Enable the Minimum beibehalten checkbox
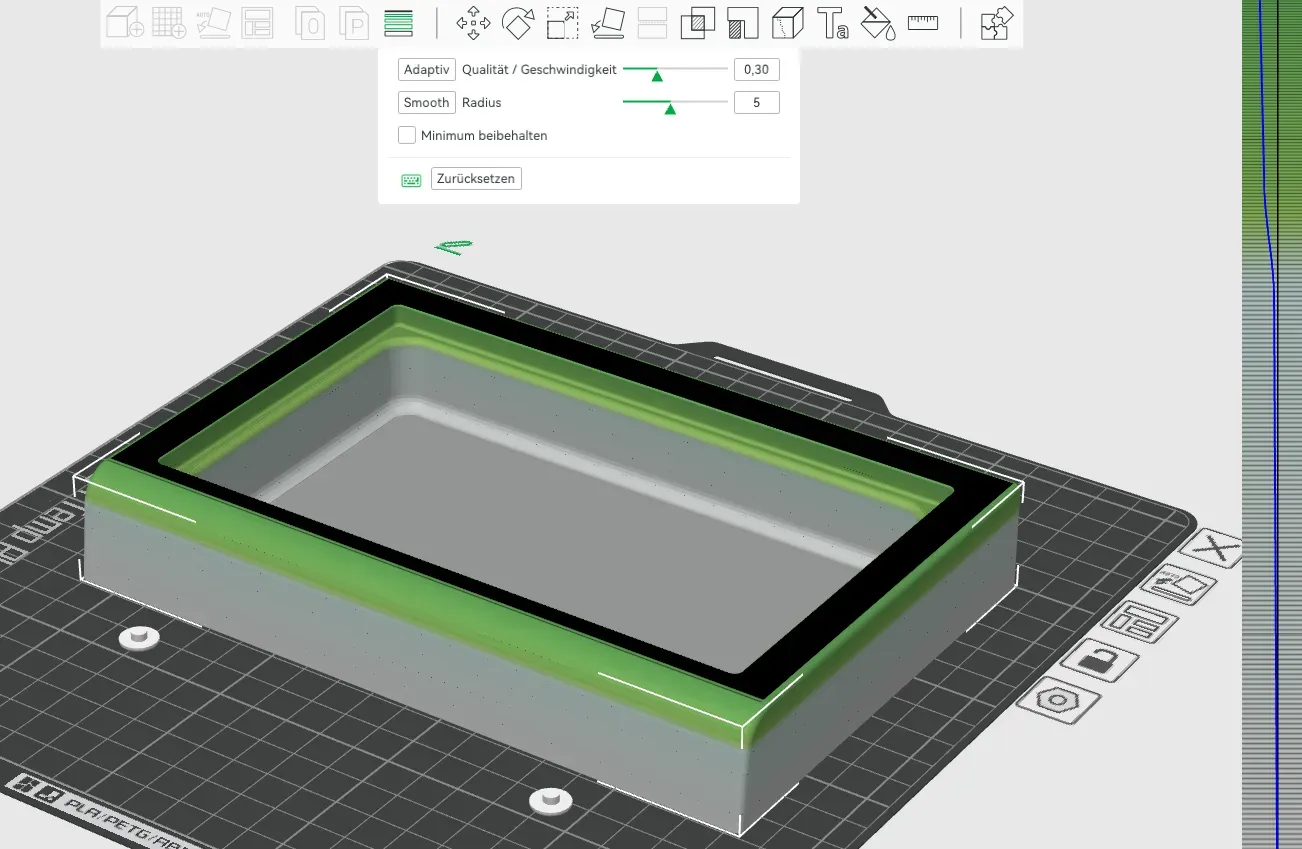Image resolution: width=1302 pixels, height=849 pixels. coord(407,135)
